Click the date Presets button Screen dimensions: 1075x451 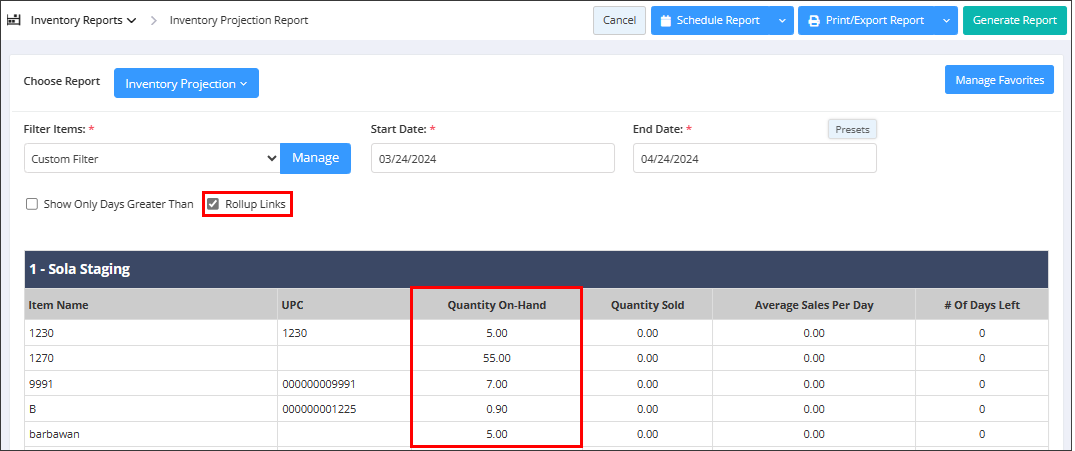(852, 129)
